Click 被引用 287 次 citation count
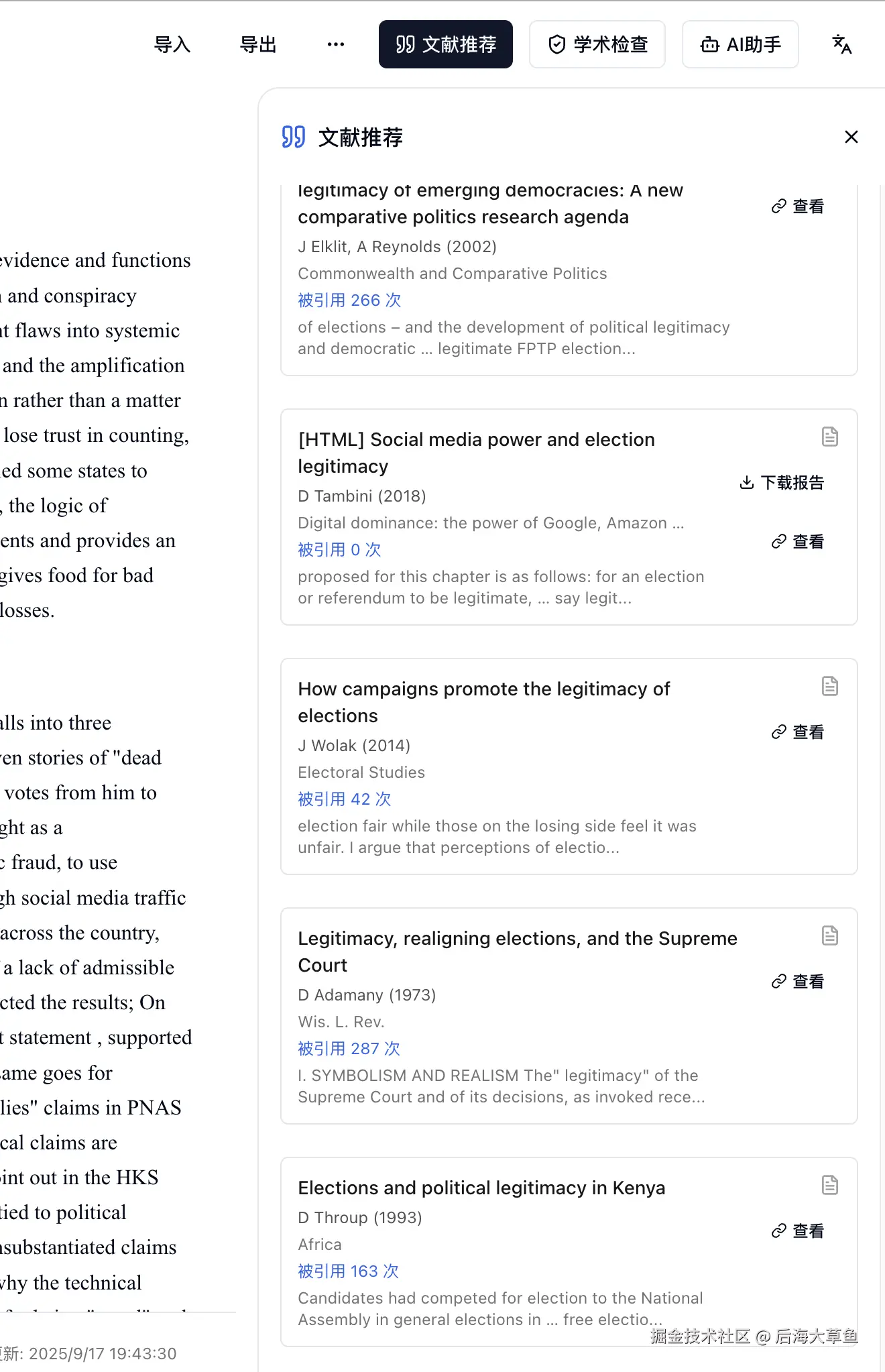 349,1049
